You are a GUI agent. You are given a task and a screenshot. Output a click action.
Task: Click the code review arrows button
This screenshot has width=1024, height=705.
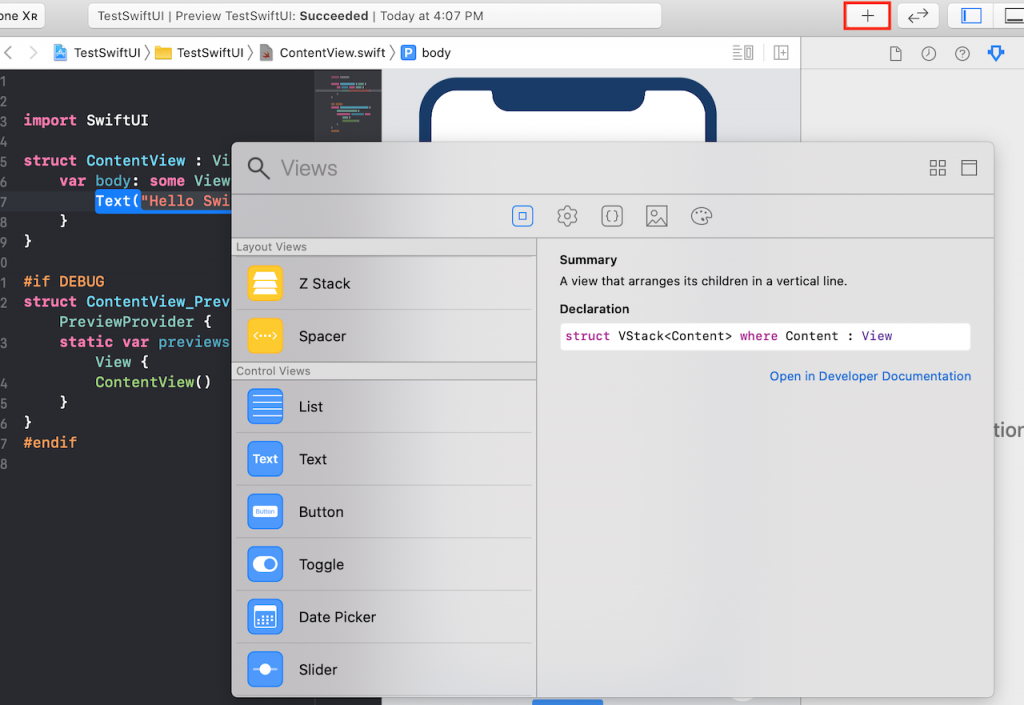point(918,16)
